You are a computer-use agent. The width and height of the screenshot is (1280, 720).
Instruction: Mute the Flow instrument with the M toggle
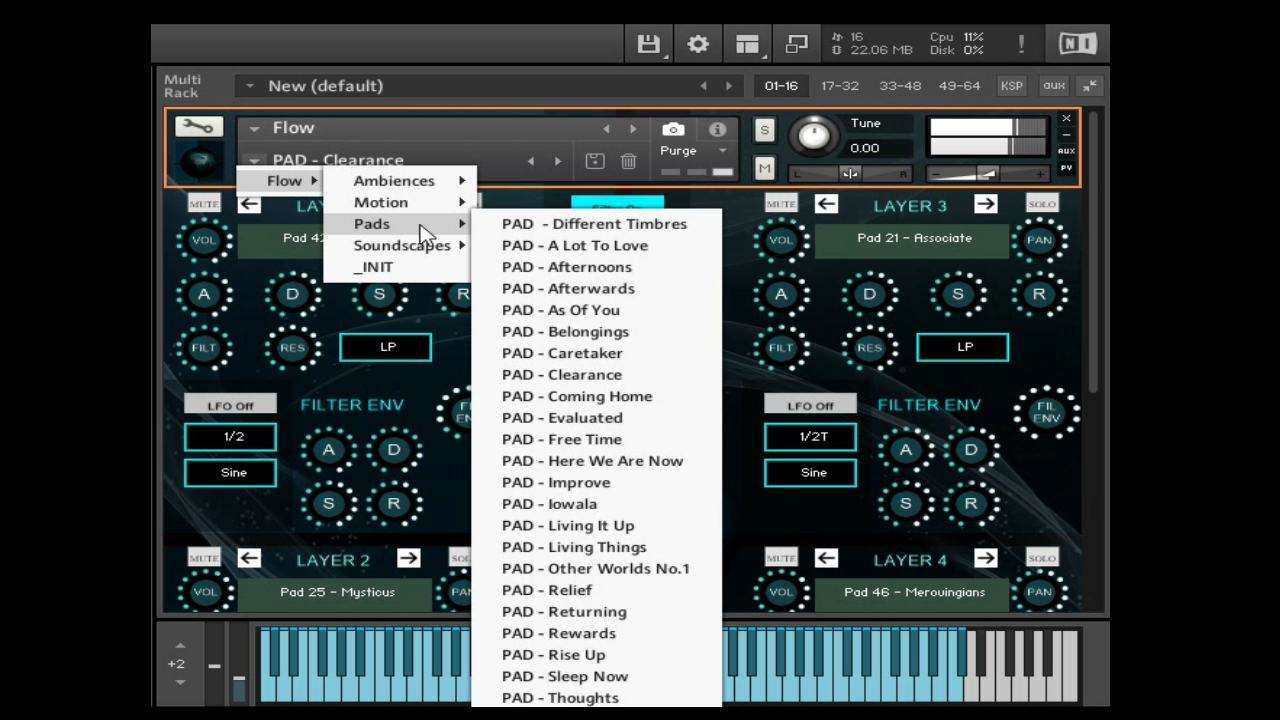pos(764,169)
